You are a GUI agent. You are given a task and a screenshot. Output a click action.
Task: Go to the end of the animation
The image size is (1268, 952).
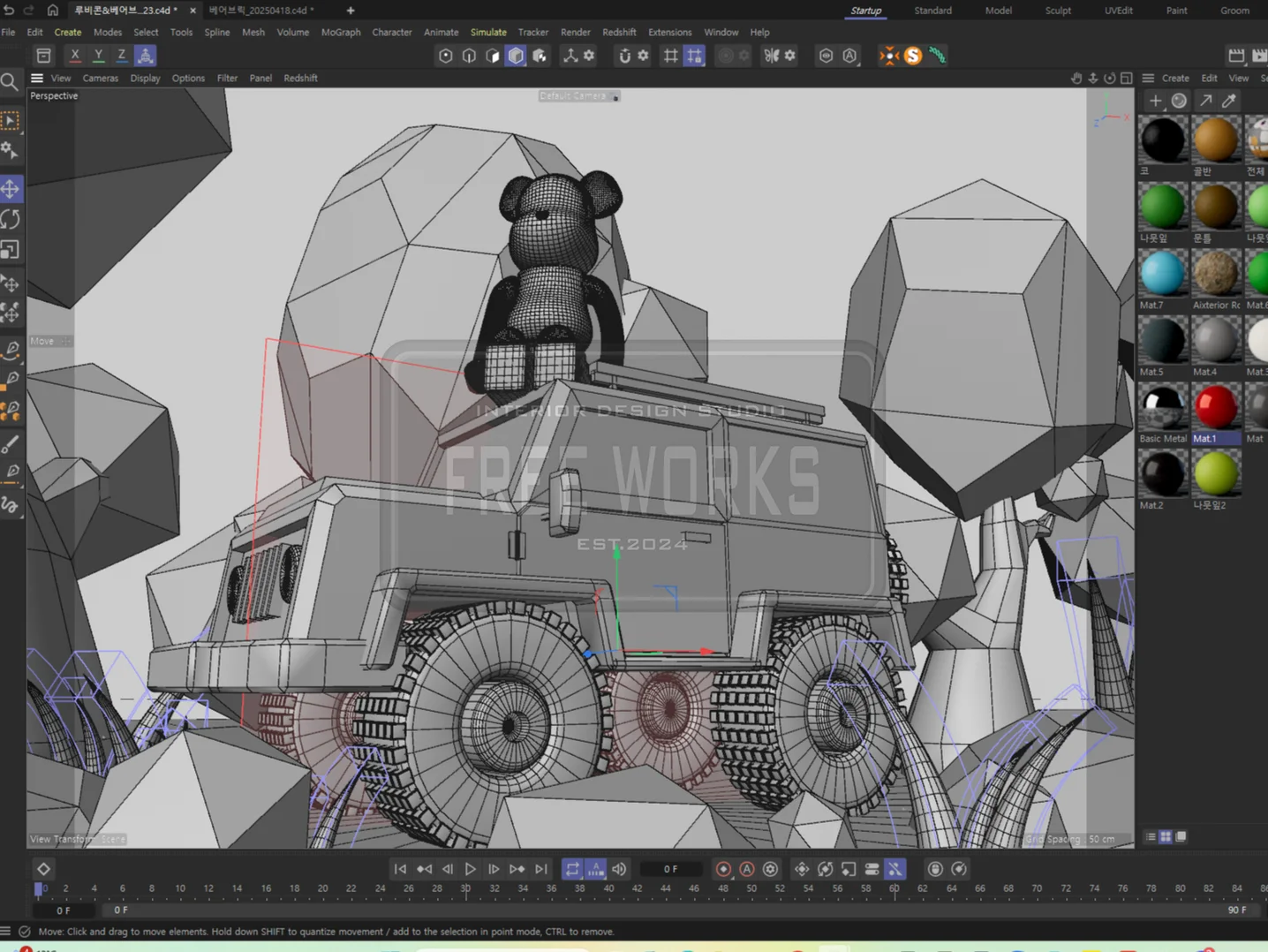tap(541, 869)
